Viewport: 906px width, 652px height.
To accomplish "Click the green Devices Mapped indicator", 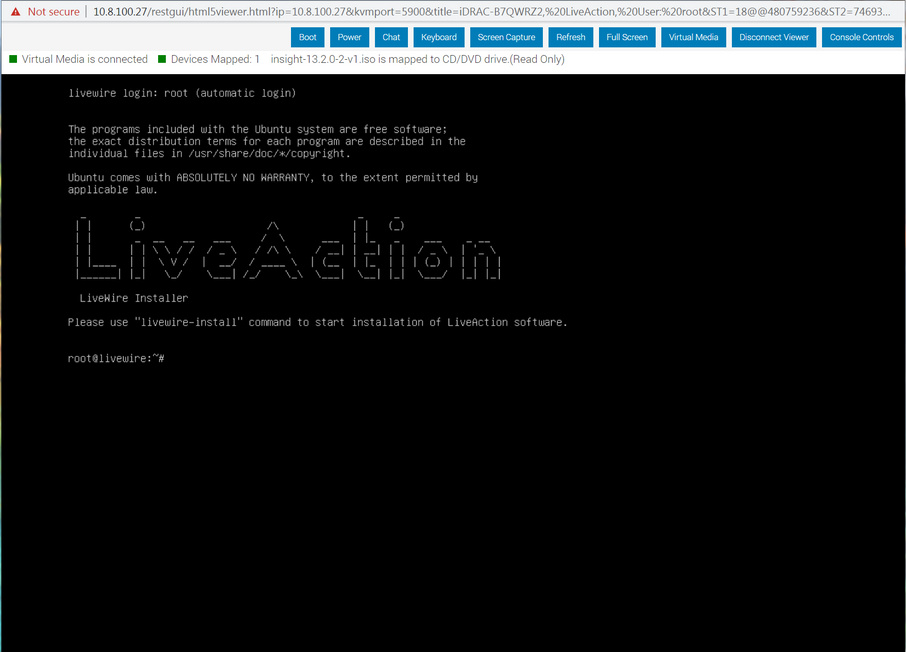I will click(x=162, y=59).
